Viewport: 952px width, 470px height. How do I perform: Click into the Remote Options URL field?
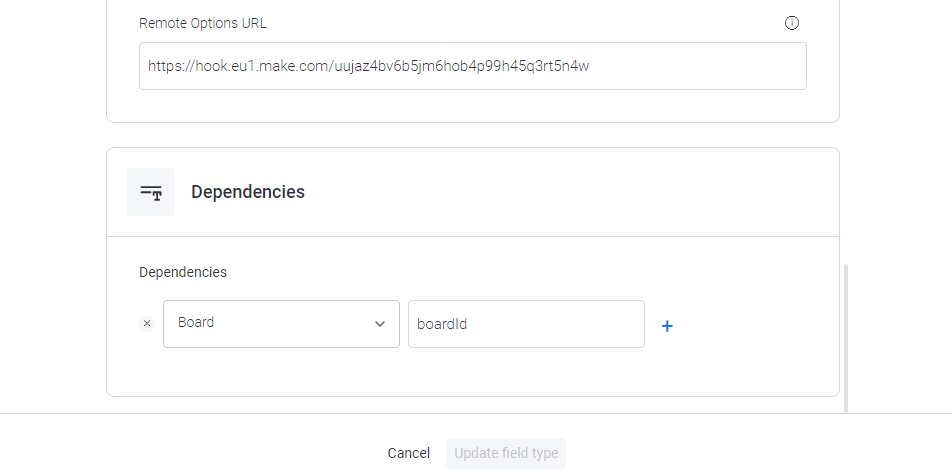click(700, 66)
